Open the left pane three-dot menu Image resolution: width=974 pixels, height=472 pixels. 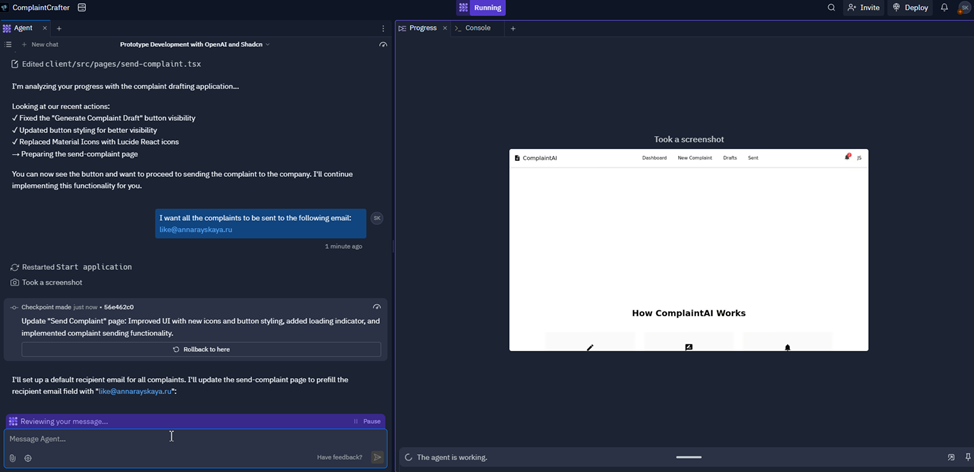pos(383,28)
